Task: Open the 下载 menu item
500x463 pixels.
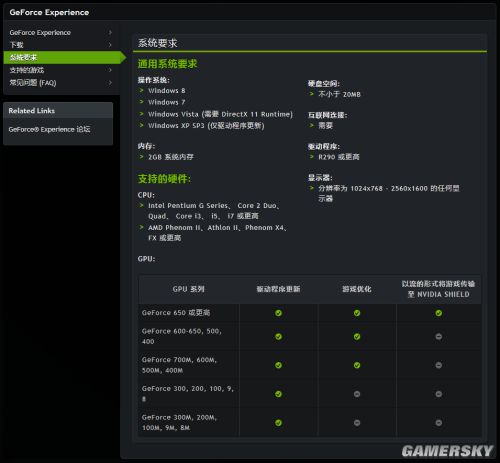Action: 16,45
